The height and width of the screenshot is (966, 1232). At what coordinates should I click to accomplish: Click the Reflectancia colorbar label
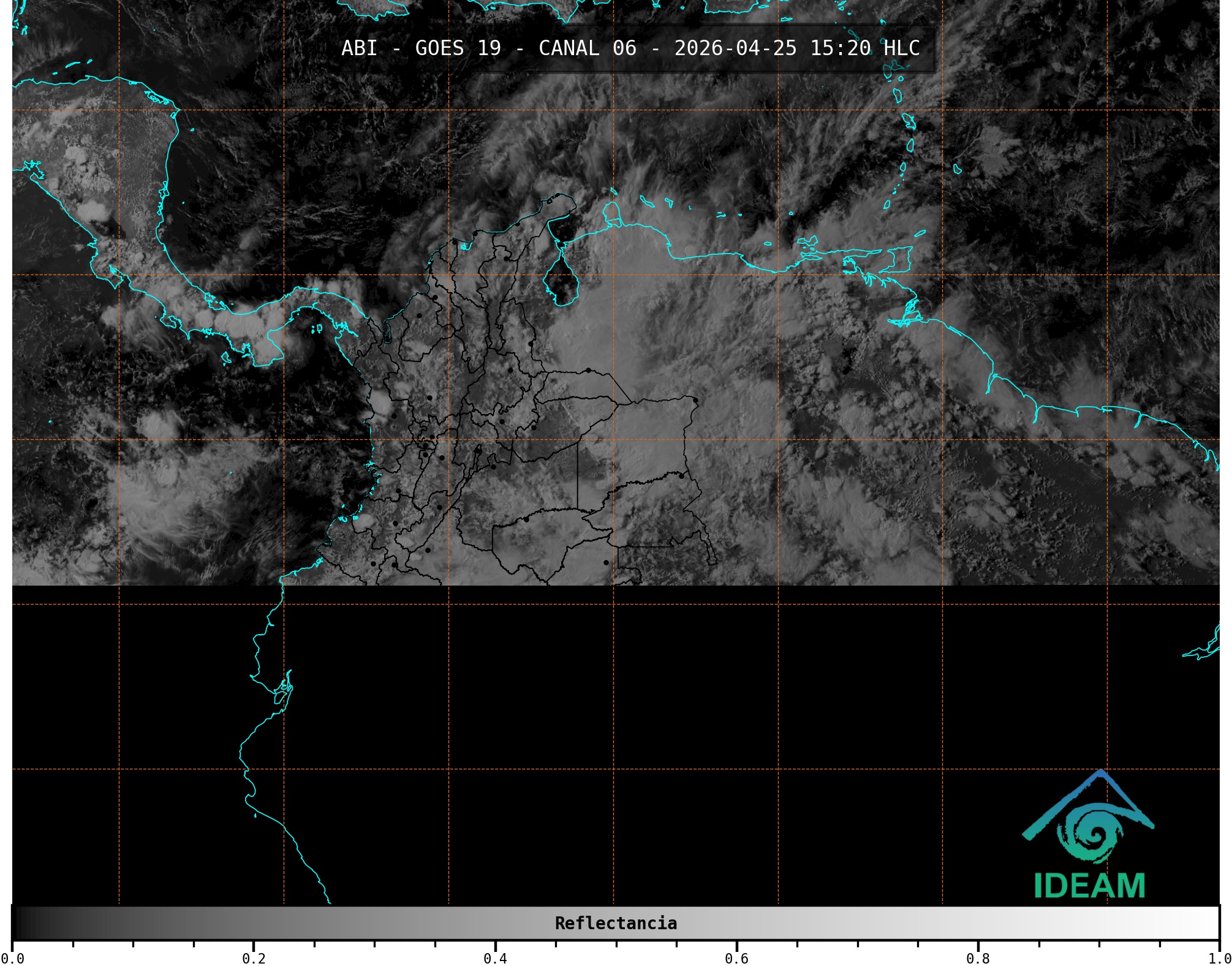[x=616, y=923]
